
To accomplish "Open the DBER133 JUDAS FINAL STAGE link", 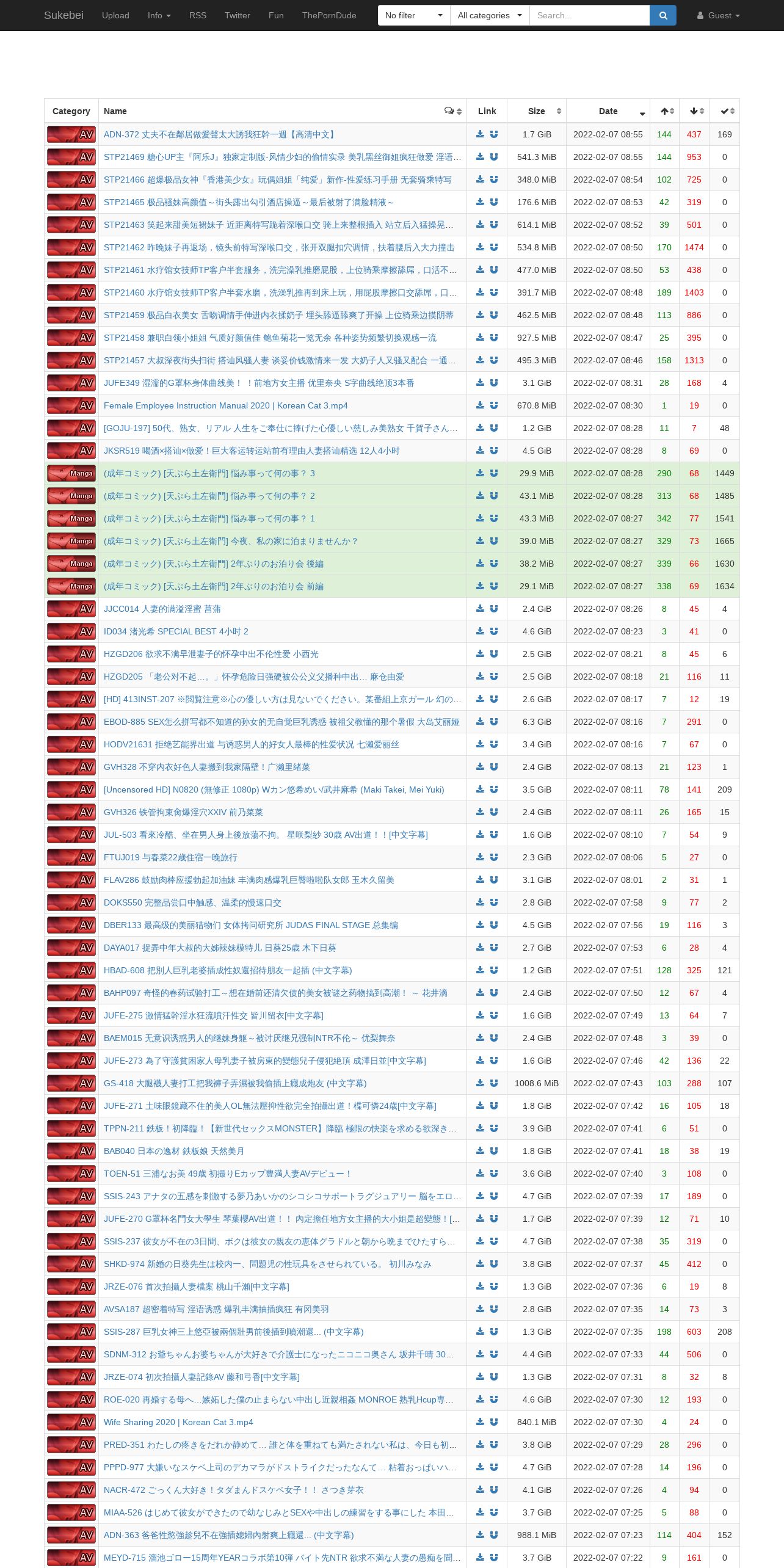I will tap(251, 925).
